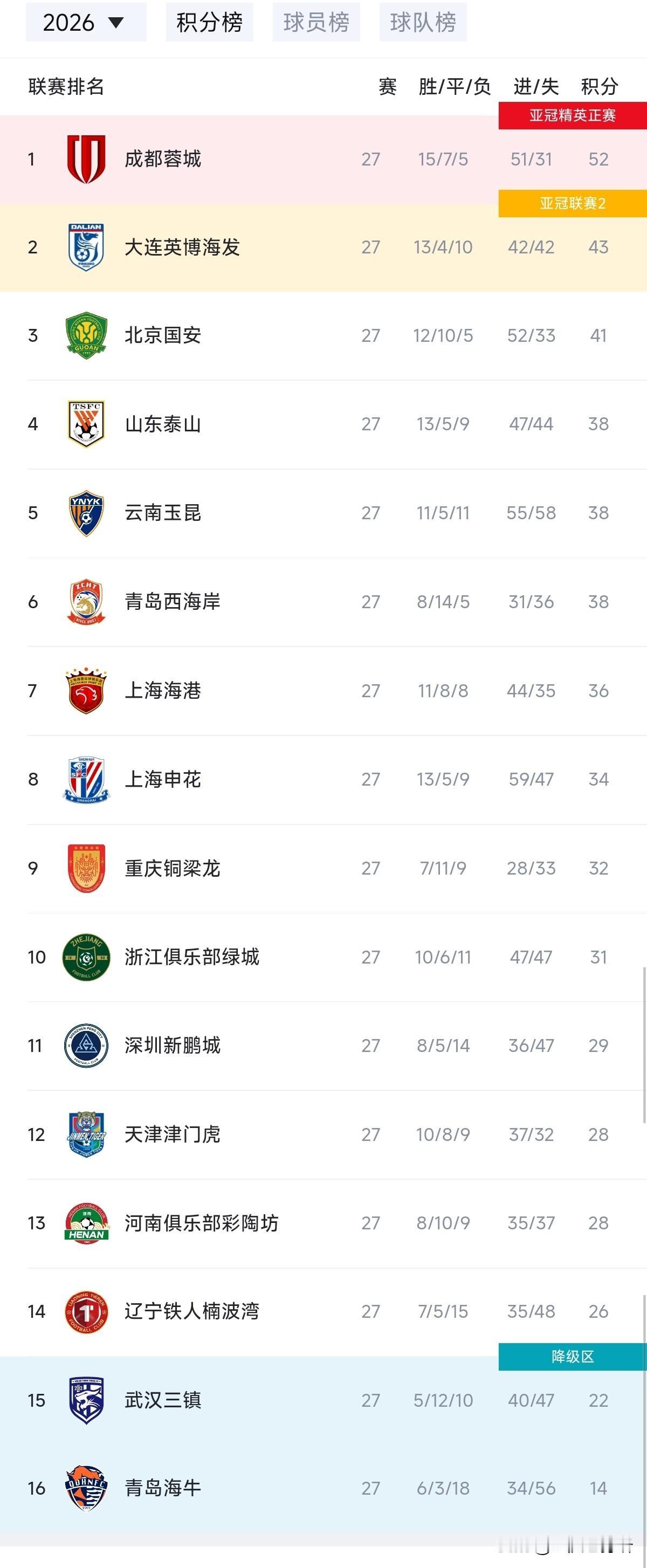Open the 北京国安 green badge
647x1568 pixels.
(x=86, y=335)
